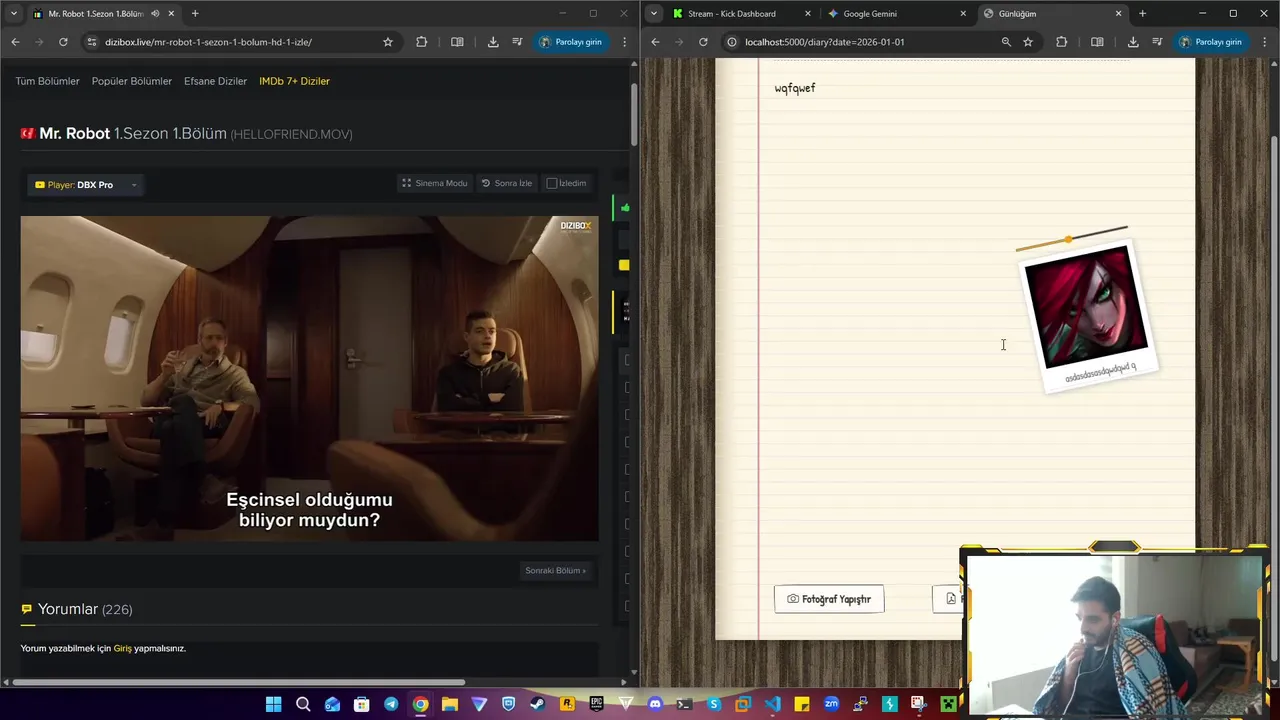The height and width of the screenshot is (720, 1280).
Task: Toggle the İzledim watched checkbox
Action: click(551, 183)
